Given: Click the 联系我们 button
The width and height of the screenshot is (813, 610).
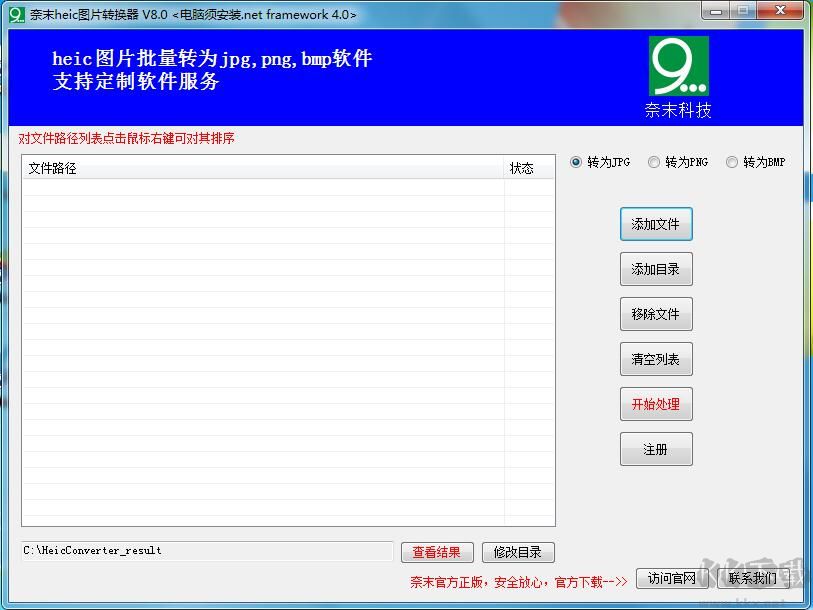Looking at the screenshot, I should click(753, 578).
